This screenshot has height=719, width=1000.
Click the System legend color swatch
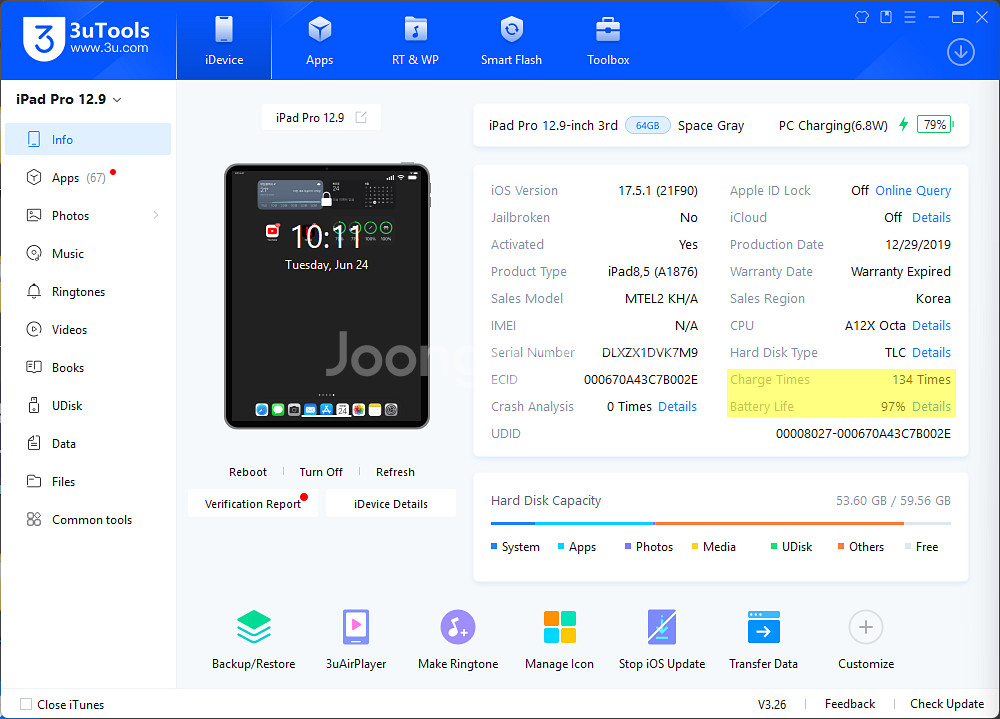[494, 547]
